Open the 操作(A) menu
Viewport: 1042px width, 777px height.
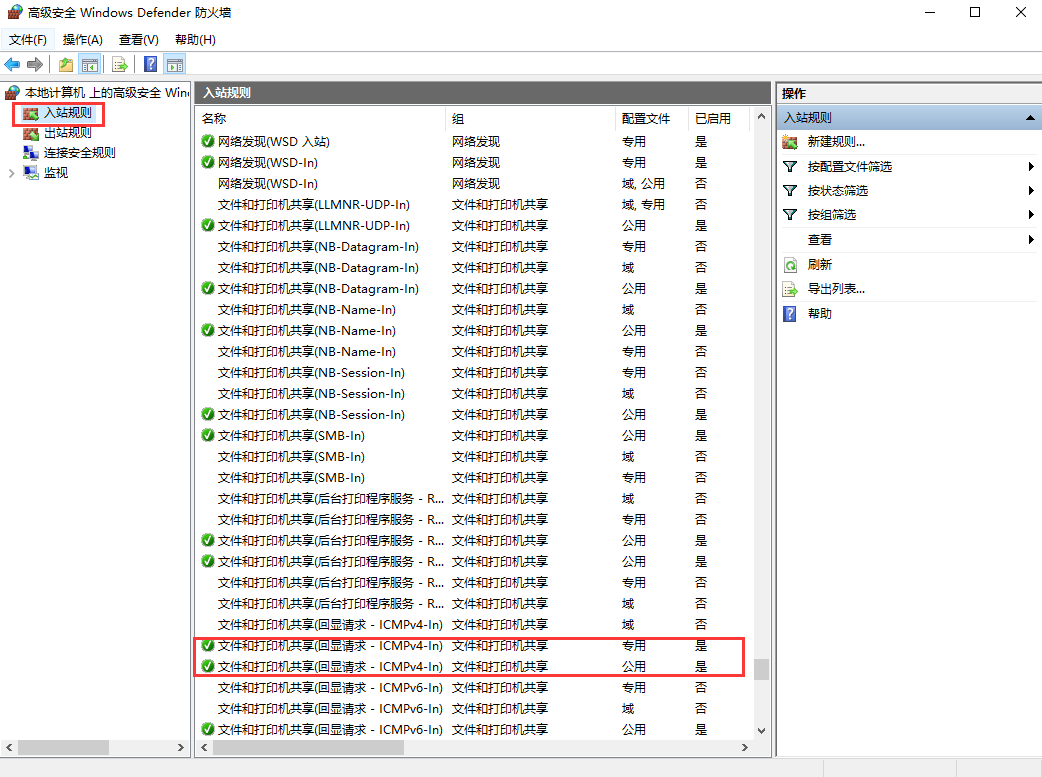82,40
